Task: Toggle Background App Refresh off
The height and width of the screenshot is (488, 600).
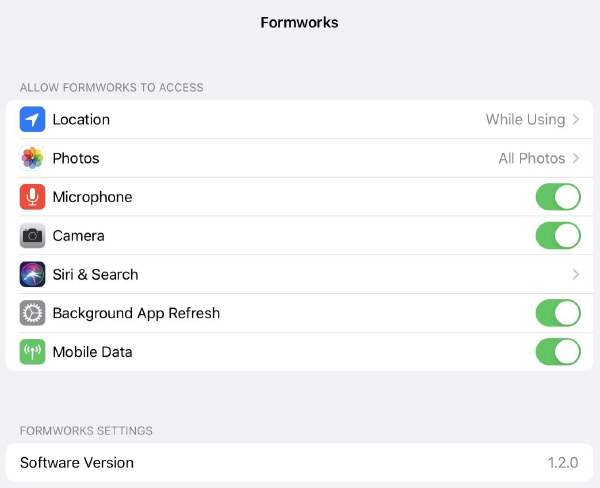Action: click(x=557, y=313)
